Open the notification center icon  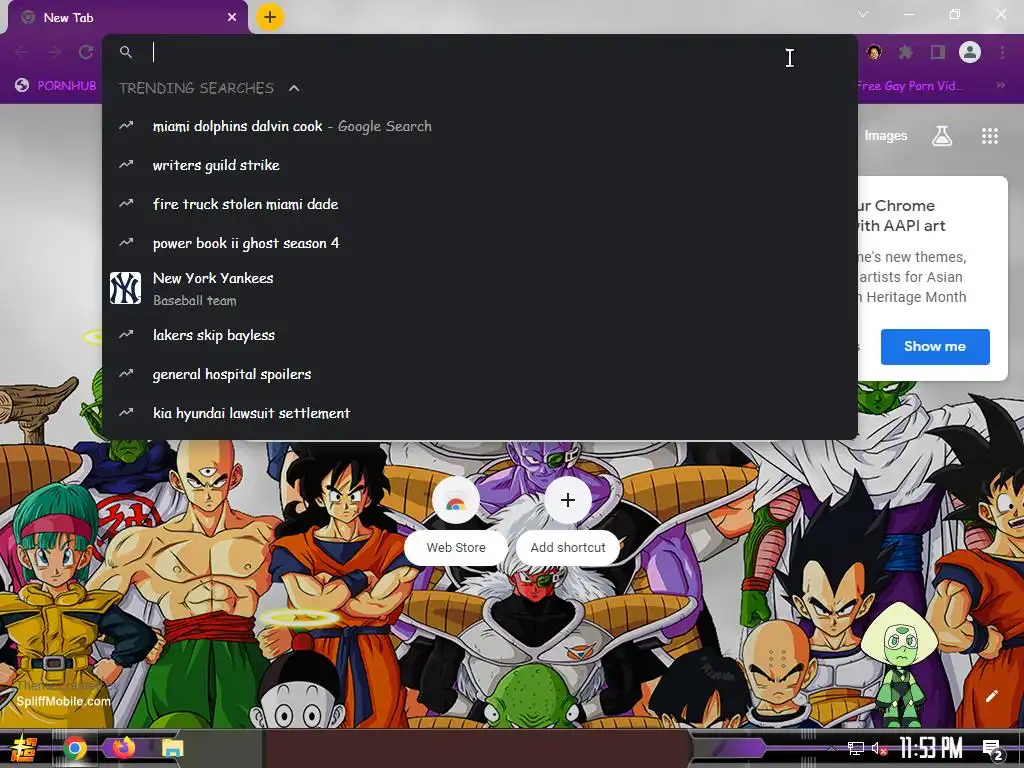tap(993, 749)
